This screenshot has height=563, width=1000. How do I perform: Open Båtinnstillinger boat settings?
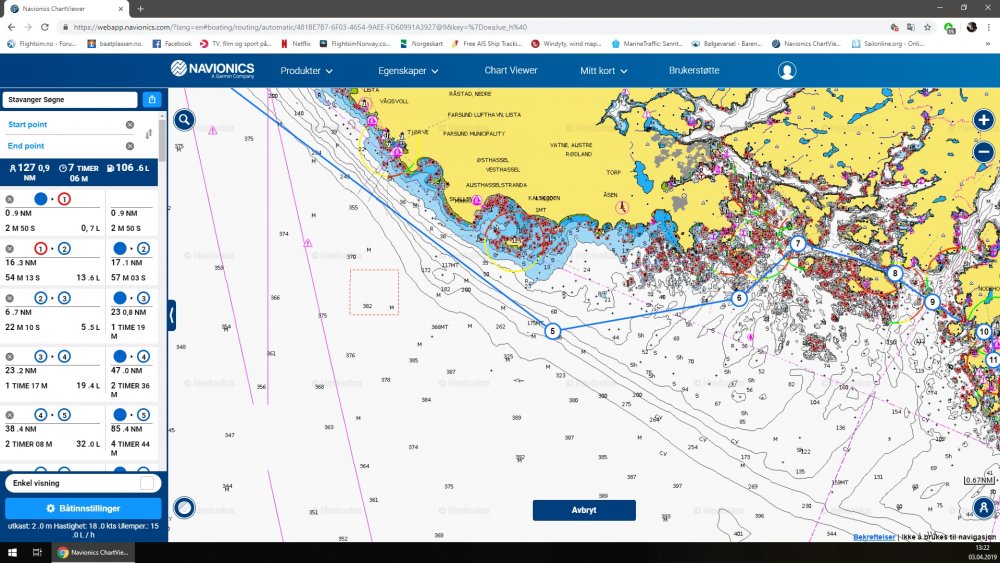coord(84,509)
